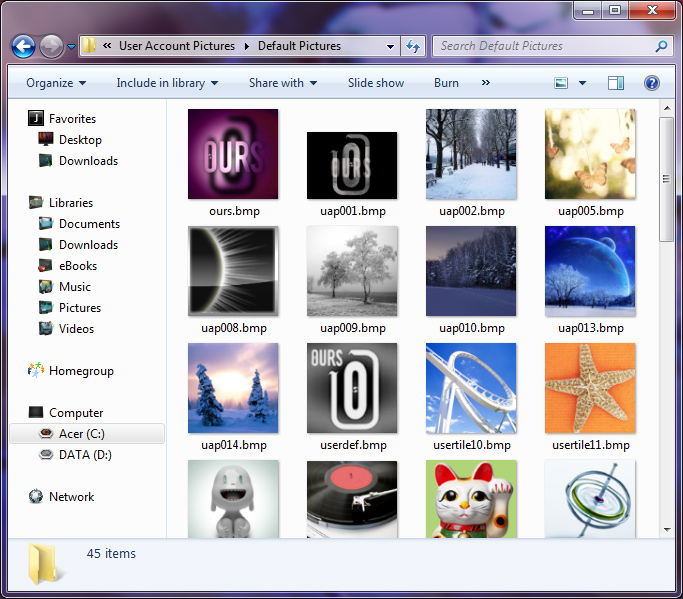Viewport: 683px width, 599px height.
Task: Select the vinyl record player thumbnail
Action: [x=352, y=499]
